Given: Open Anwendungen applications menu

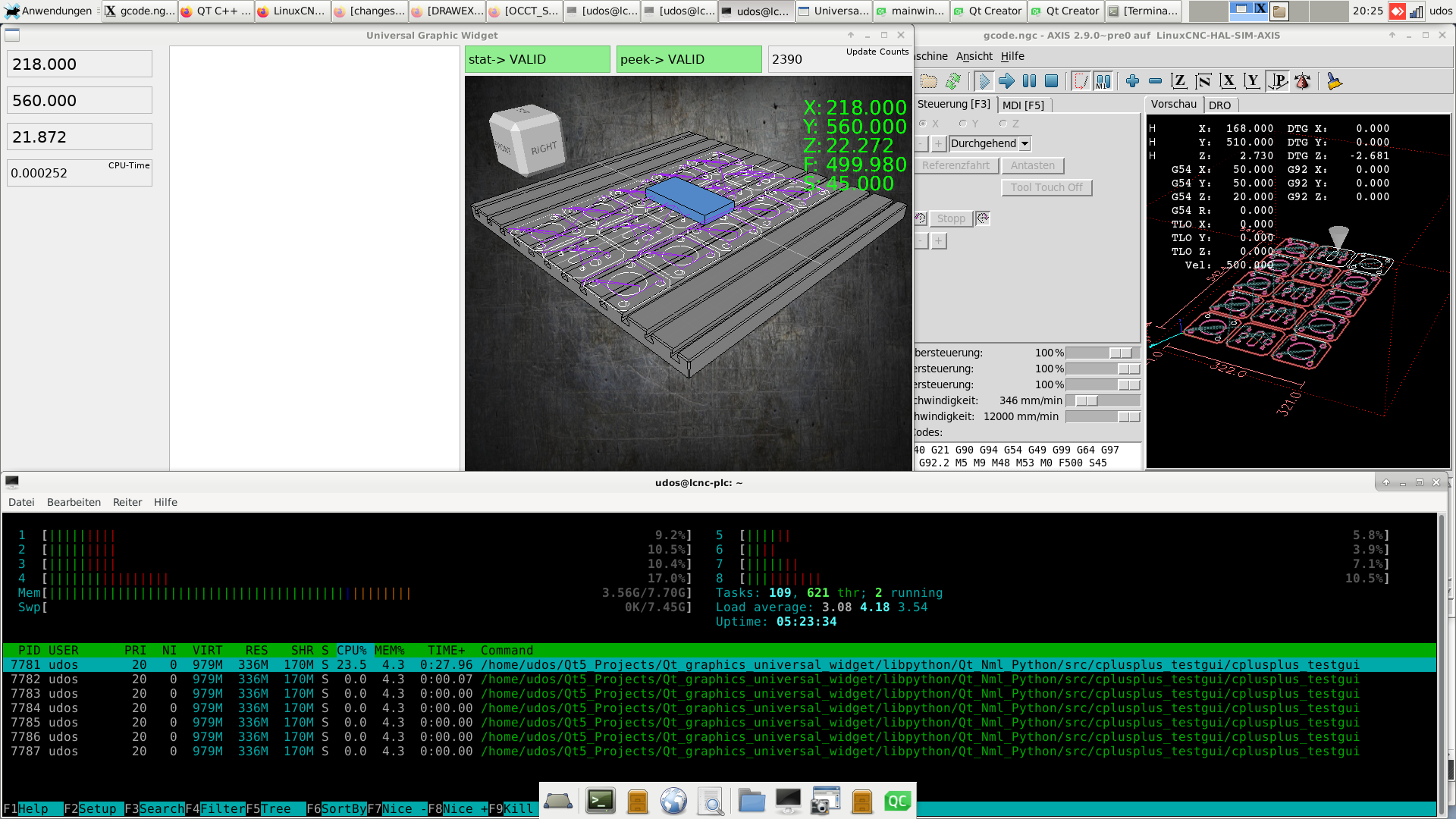Looking at the screenshot, I should [x=48, y=11].
